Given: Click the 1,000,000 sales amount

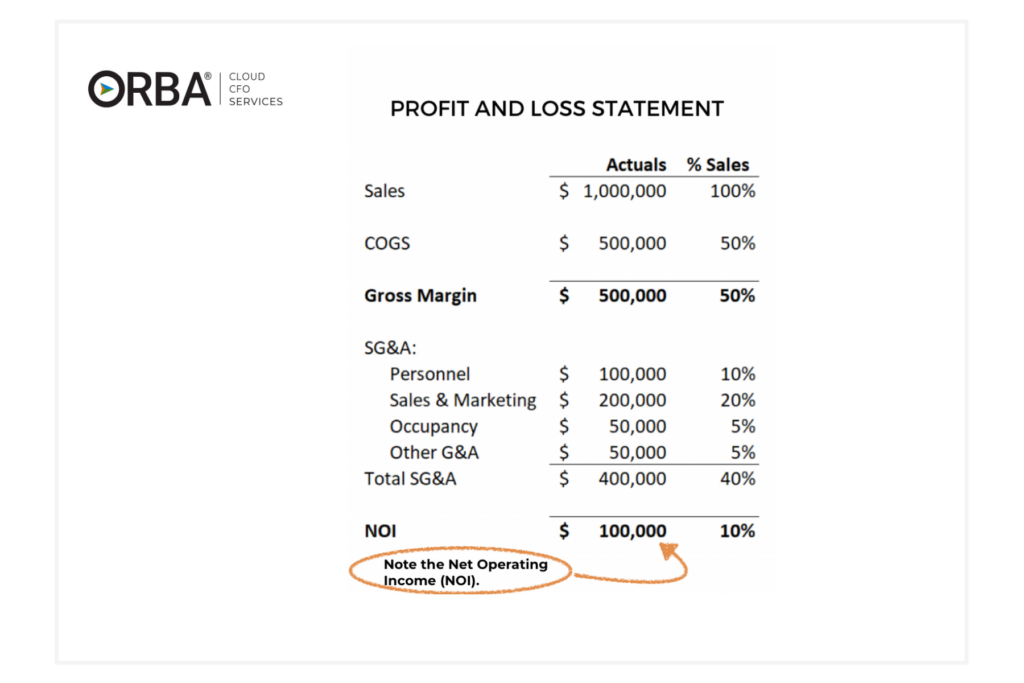Looking at the screenshot, I should [x=625, y=191].
